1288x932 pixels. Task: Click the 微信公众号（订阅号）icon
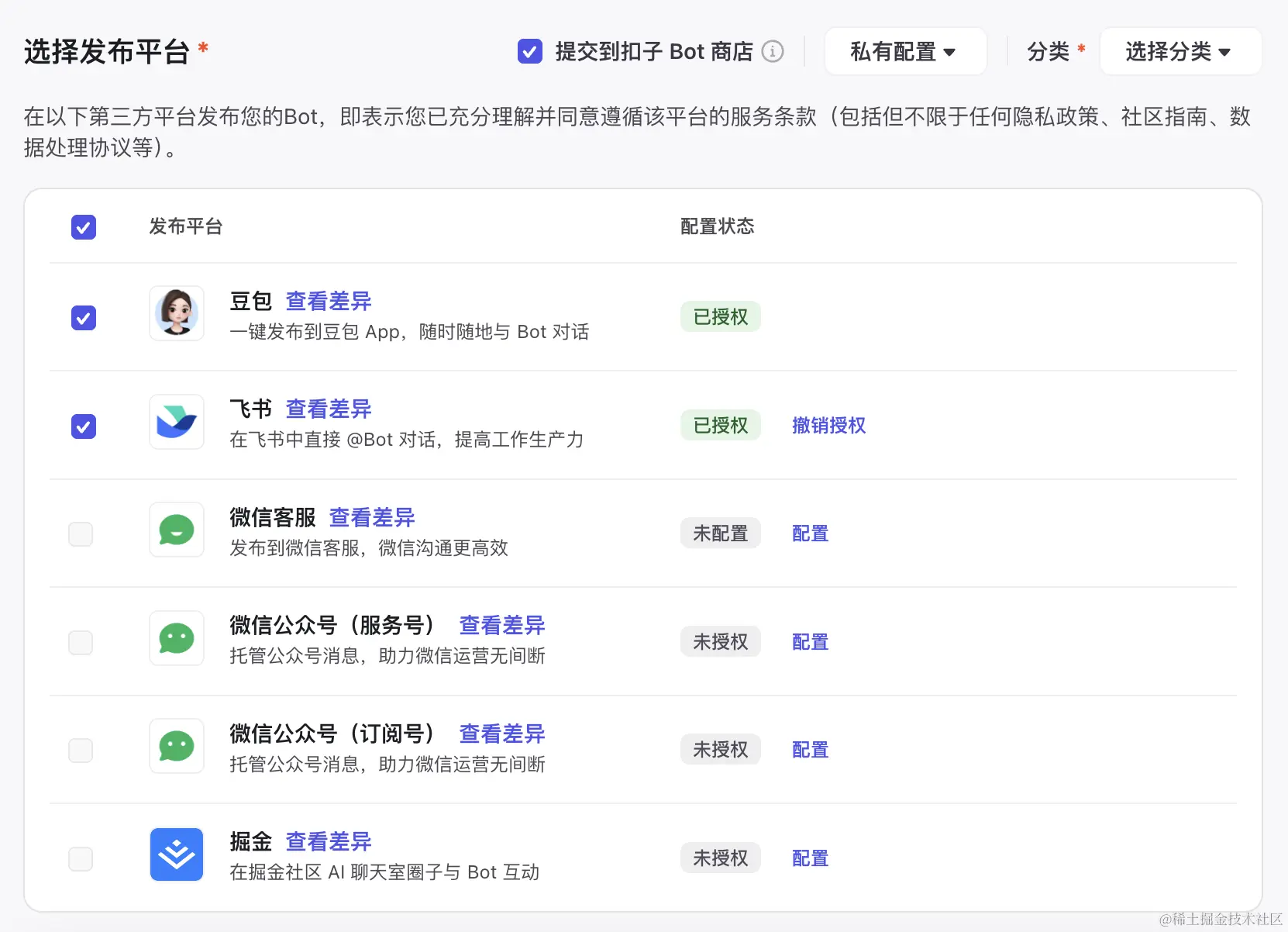(x=177, y=747)
